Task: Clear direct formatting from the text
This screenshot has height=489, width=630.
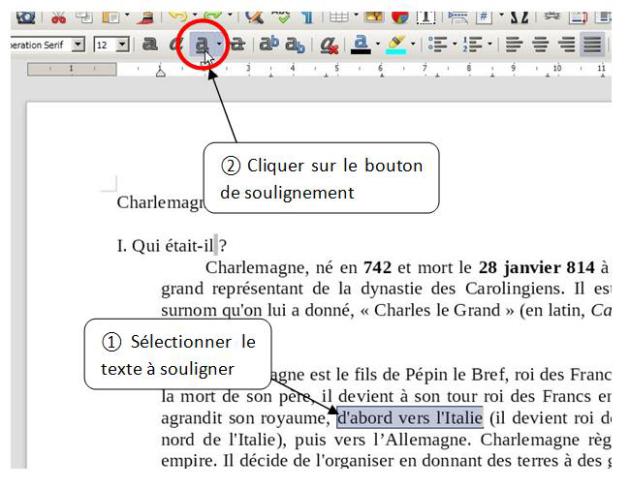Action: 327,46
